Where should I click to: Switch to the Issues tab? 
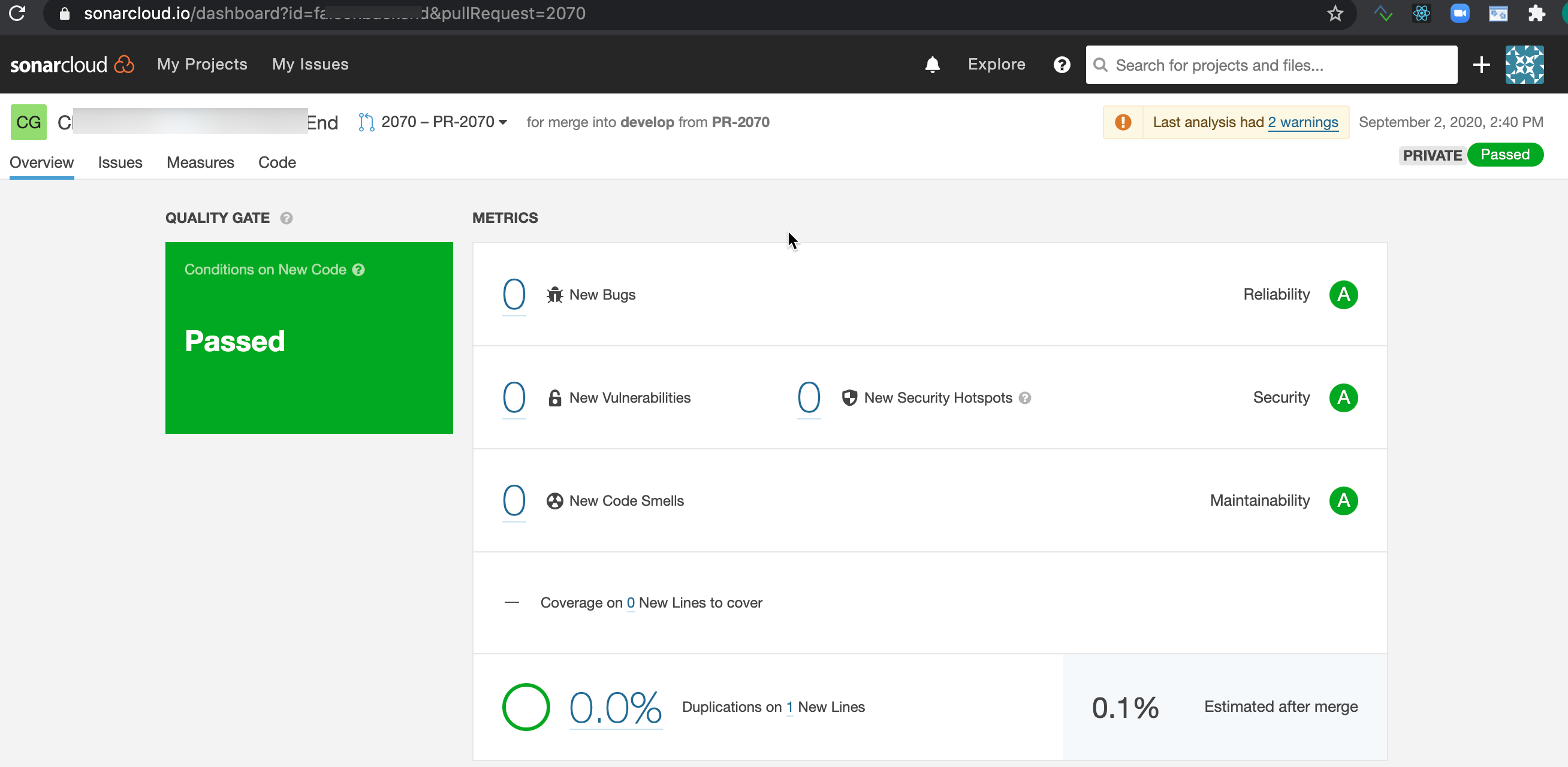(x=120, y=162)
